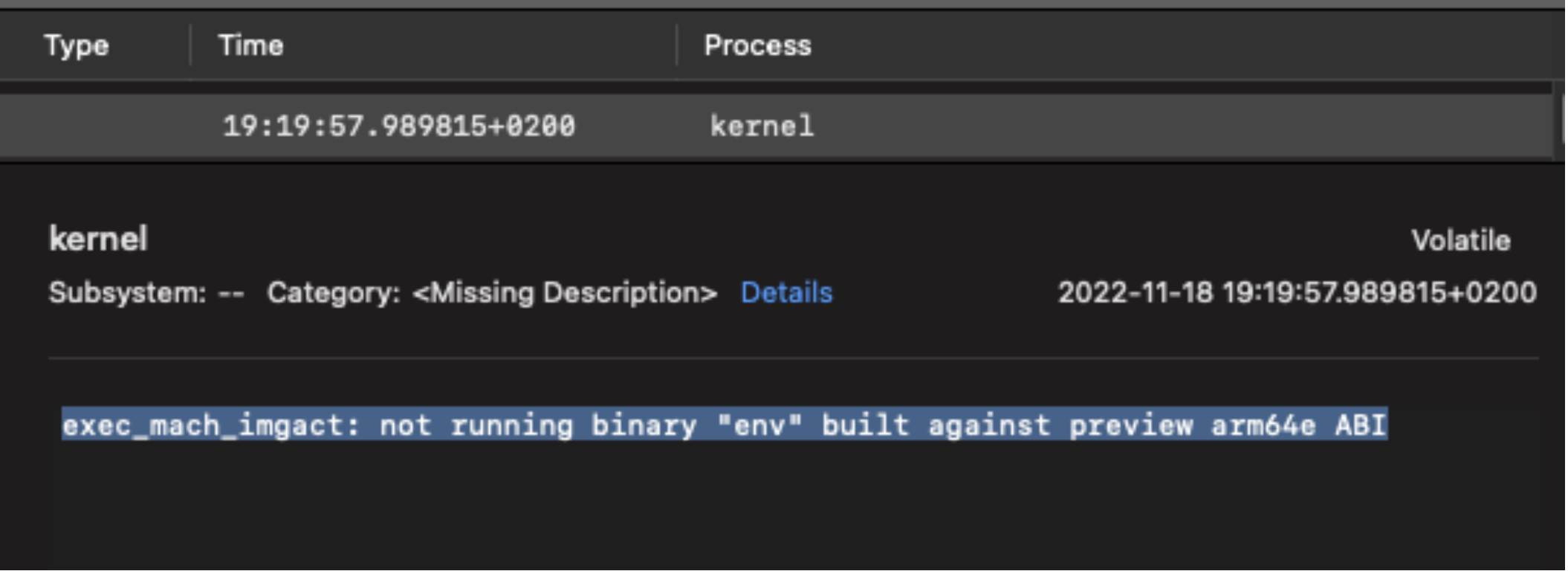1568x574 pixels.
Task: Click the Details link next to Category
Action: click(786, 293)
